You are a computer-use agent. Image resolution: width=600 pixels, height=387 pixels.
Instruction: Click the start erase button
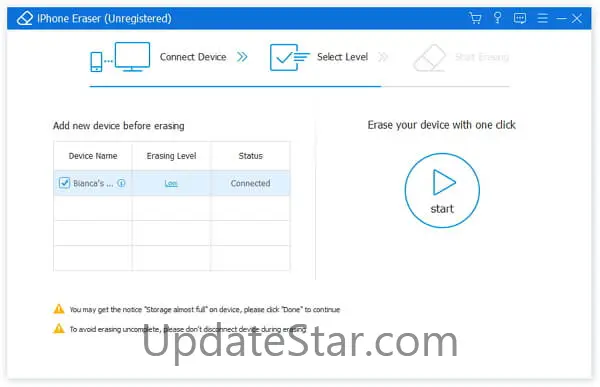[442, 190]
